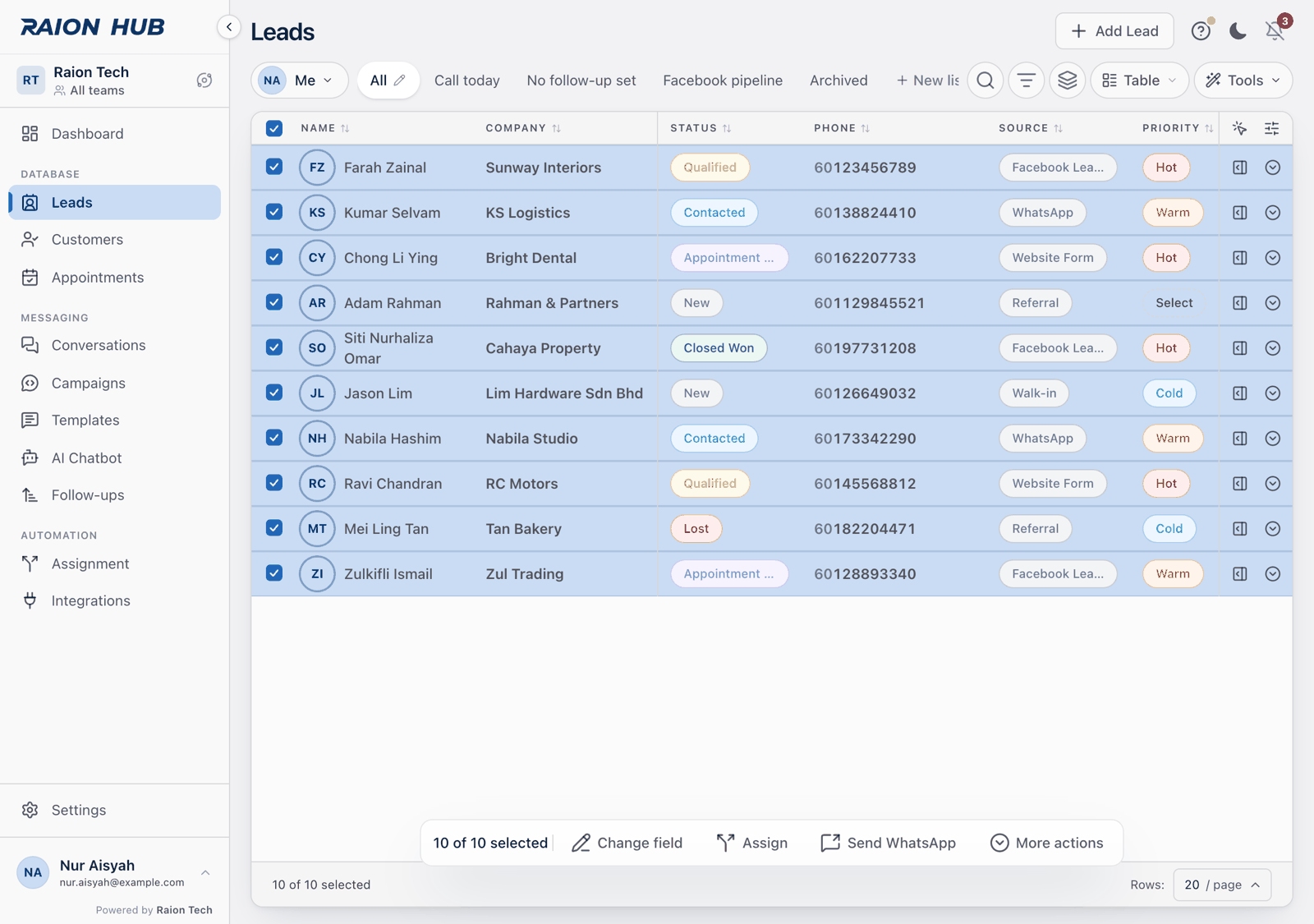Click Change field in bulk bar
Screen dimensions: 1314x924
[627, 843]
